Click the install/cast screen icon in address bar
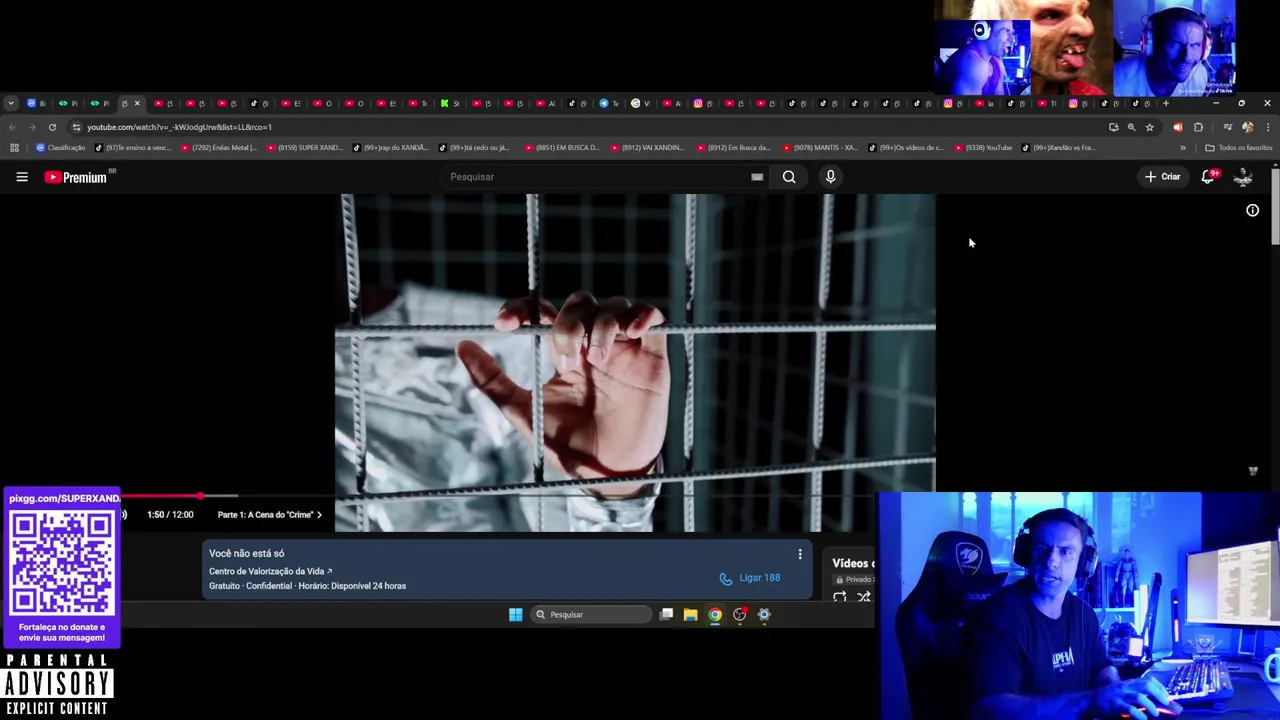Image resolution: width=1280 pixels, height=720 pixels. point(1113,127)
